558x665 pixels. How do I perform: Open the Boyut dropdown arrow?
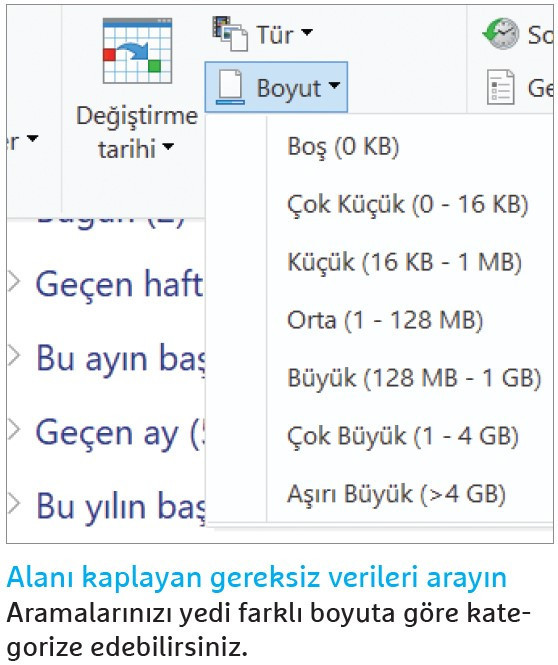335,85
